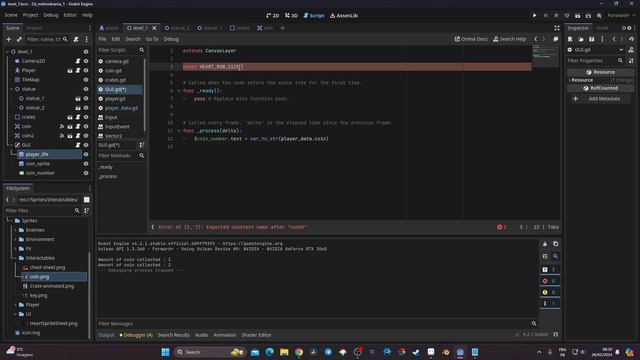The image size is (640, 360).
Task: Click the Instantiate Child Scene link icon
Action: click(x=19, y=39)
